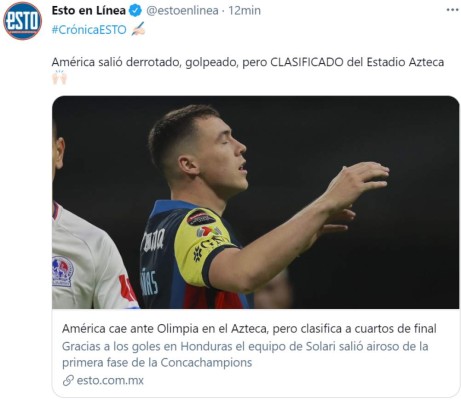Click the link chain icon
The height and width of the screenshot is (400, 461).
(x=68, y=380)
